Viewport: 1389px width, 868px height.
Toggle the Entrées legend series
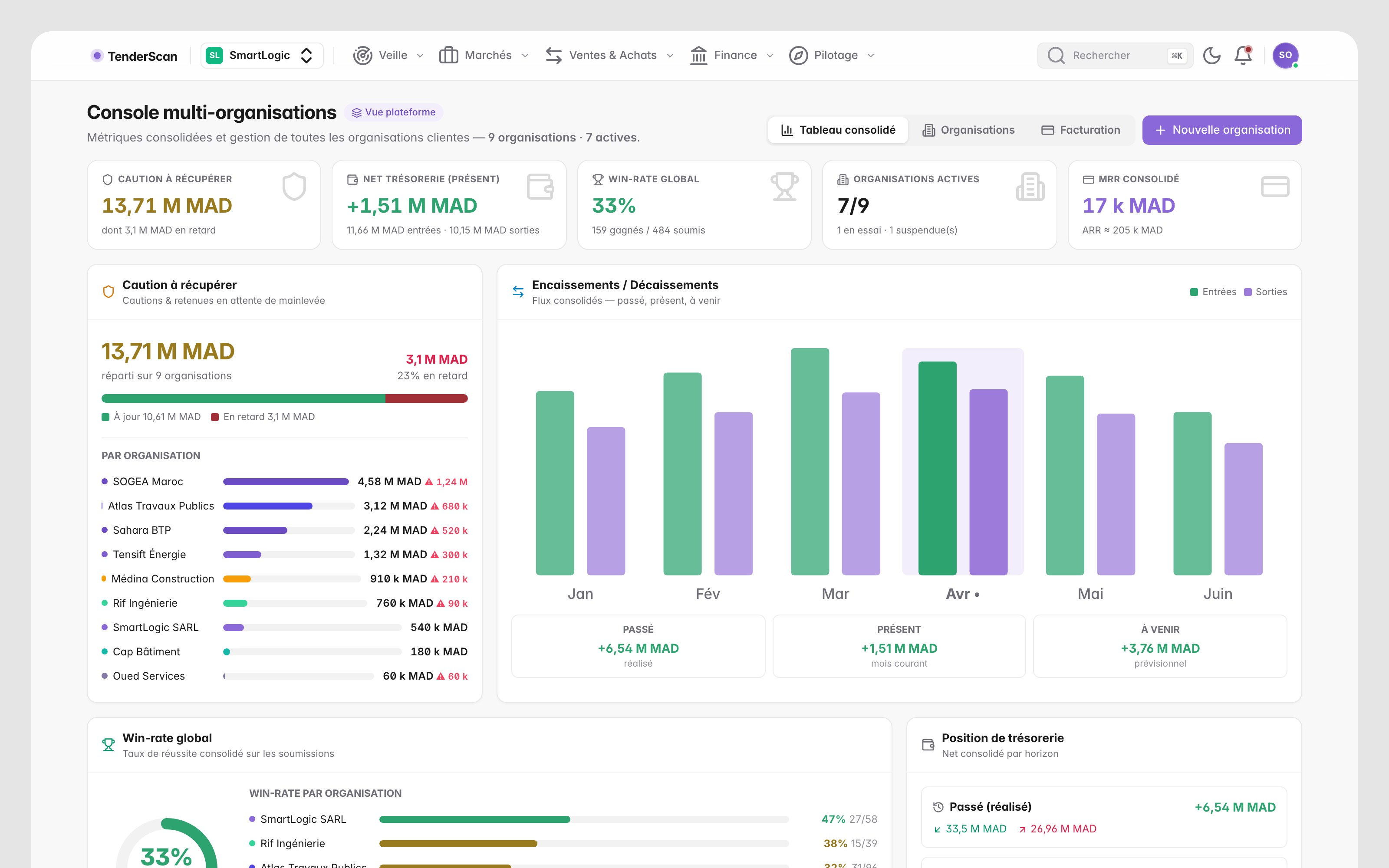click(1213, 292)
